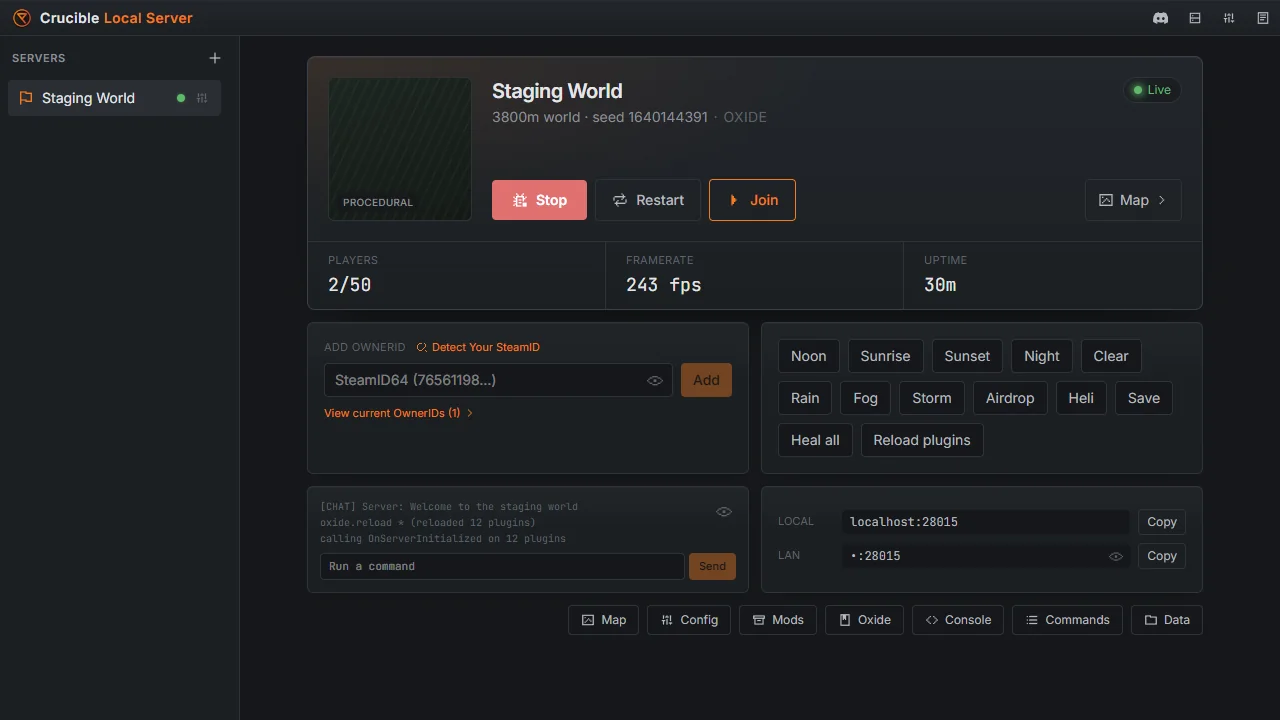
Task: Click the procedural map thumbnail
Action: [400, 149]
